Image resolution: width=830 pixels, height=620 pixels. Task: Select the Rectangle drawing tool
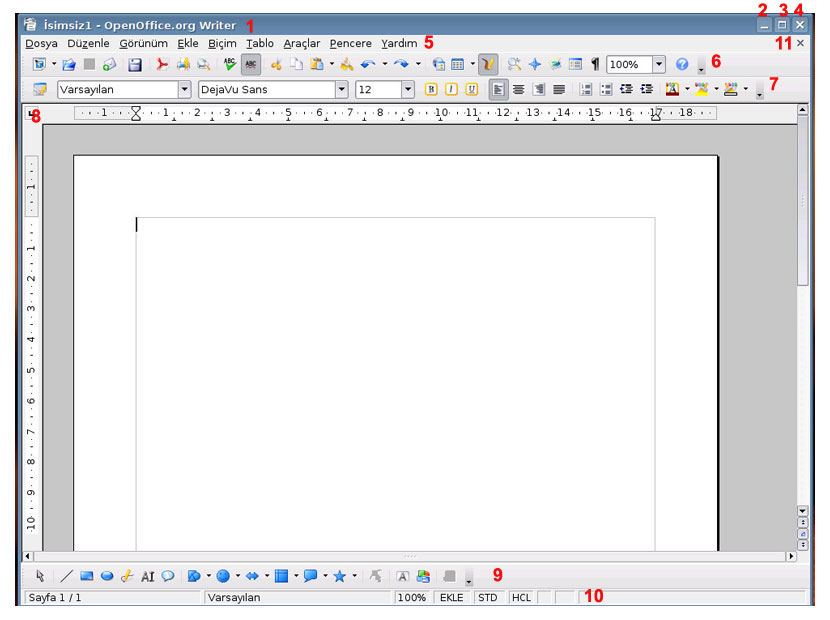(87, 576)
